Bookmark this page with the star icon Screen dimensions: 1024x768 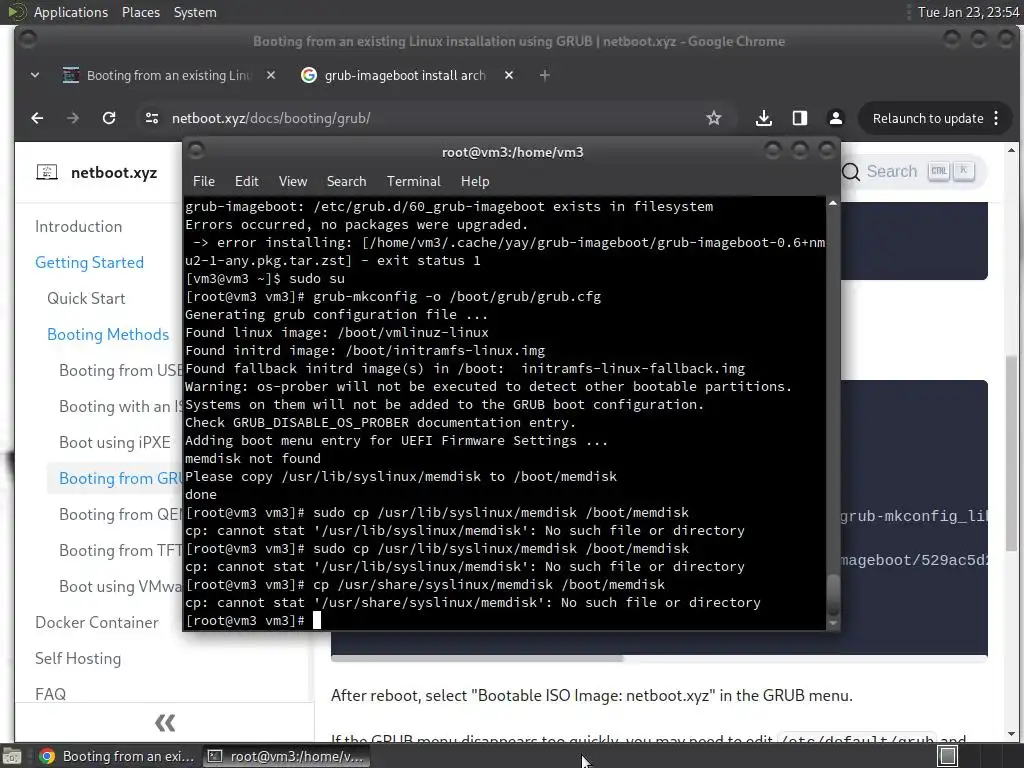click(x=714, y=118)
